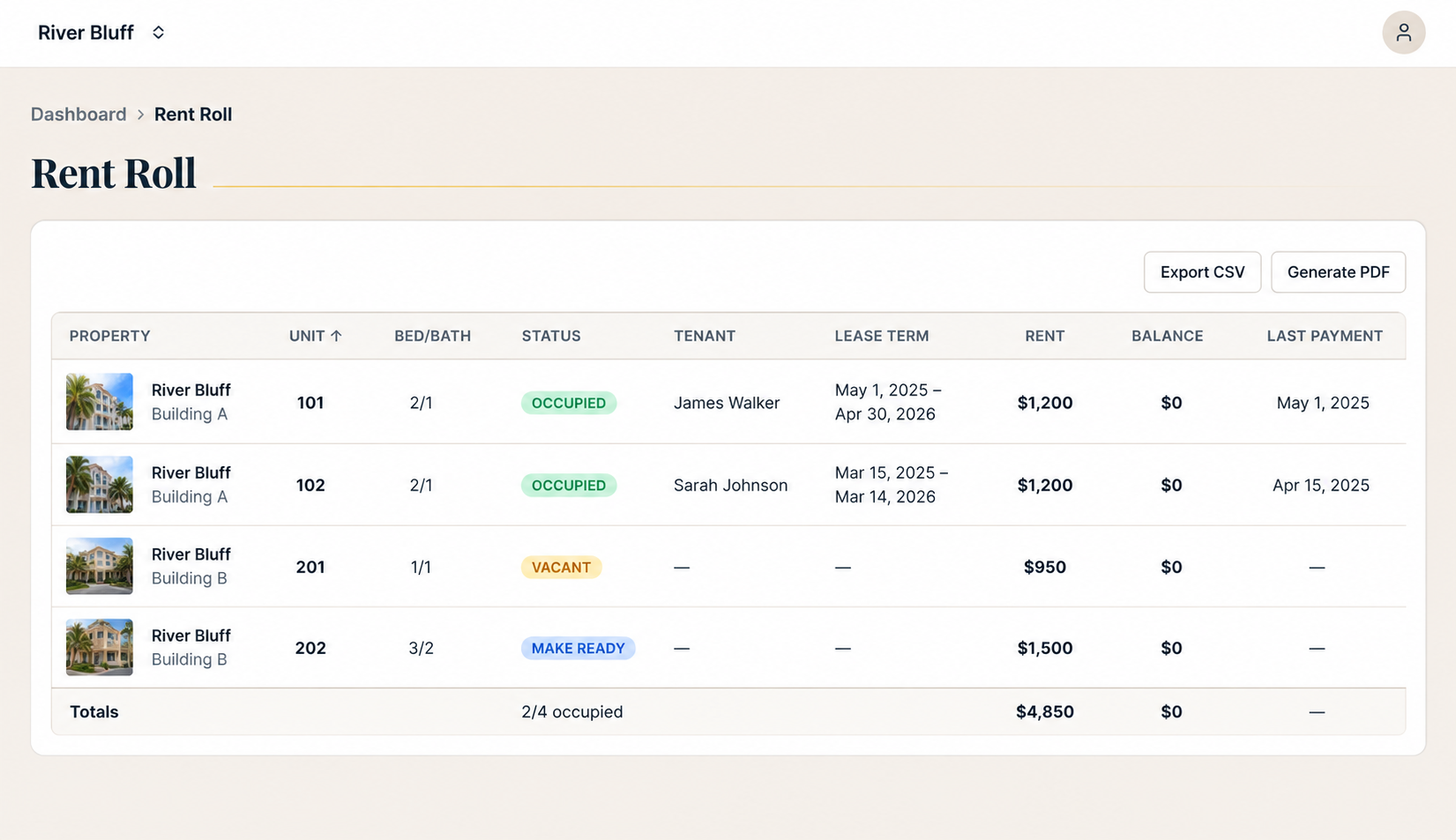Image resolution: width=1456 pixels, height=840 pixels.
Task: Open the user profile avatar icon
Action: point(1403,33)
